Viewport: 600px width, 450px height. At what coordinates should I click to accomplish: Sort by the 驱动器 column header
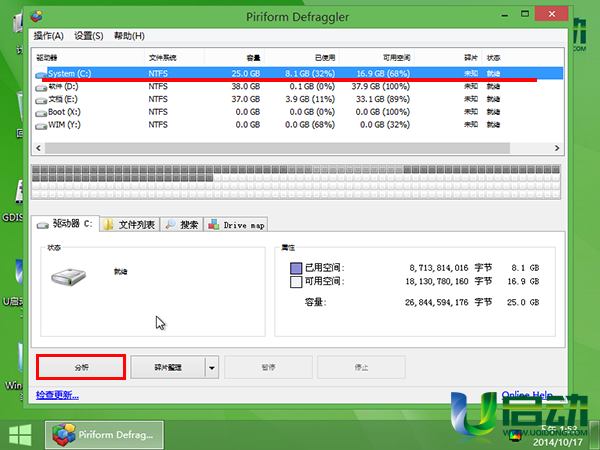coord(88,58)
